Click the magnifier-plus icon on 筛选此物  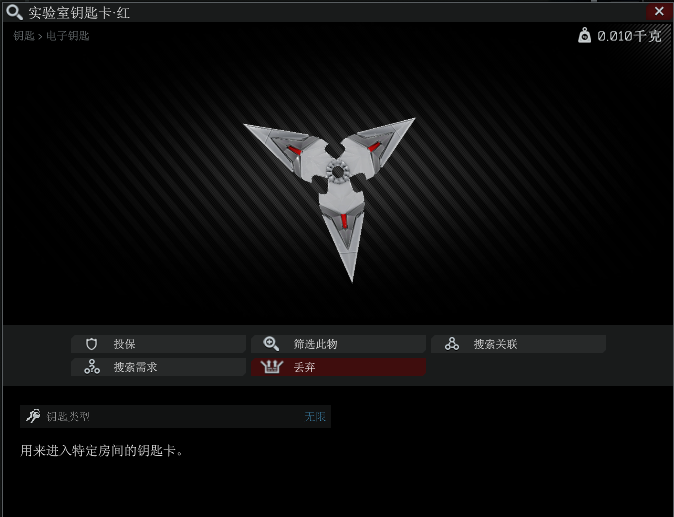271,344
